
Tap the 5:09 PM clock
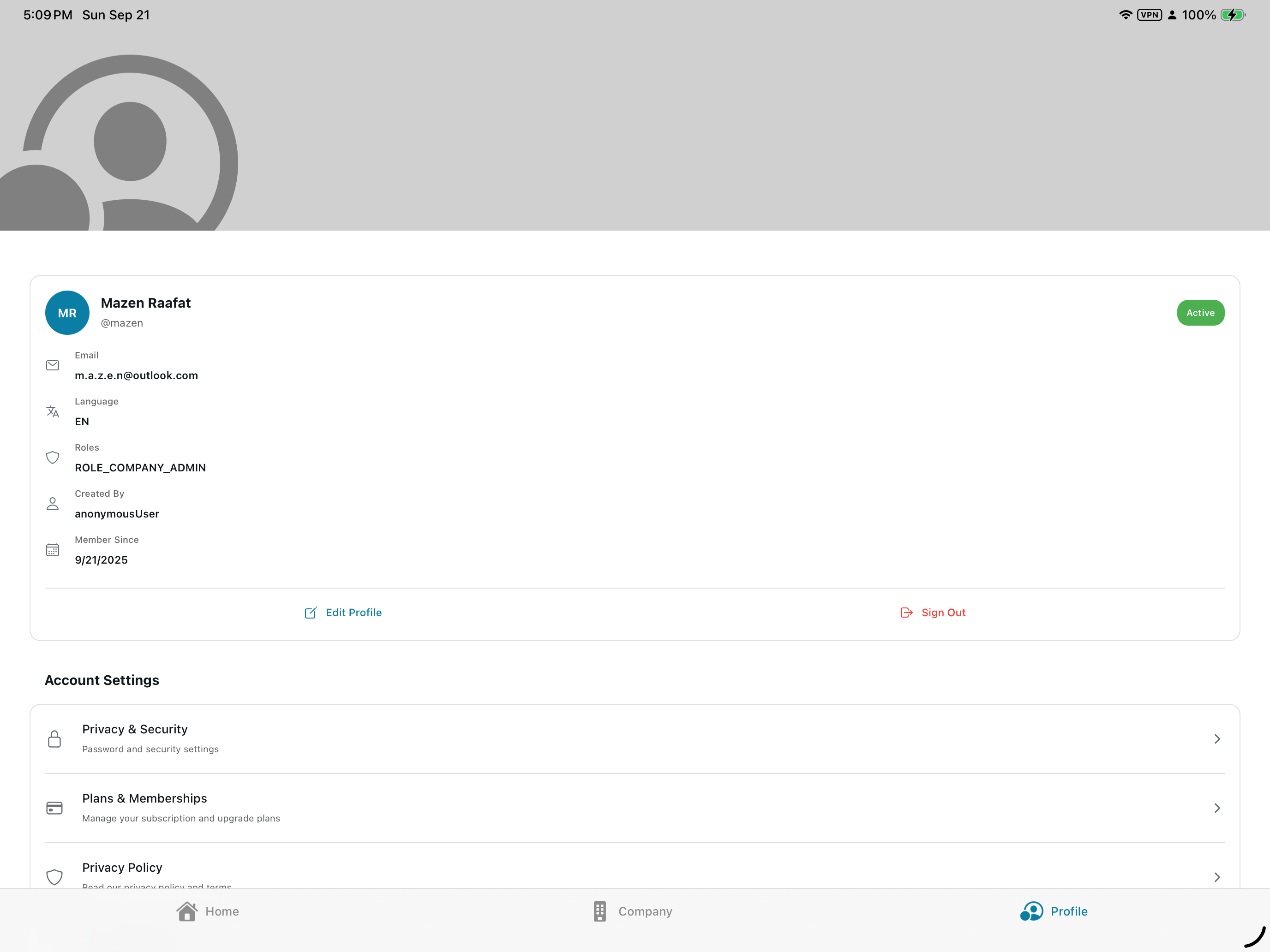click(48, 15)
